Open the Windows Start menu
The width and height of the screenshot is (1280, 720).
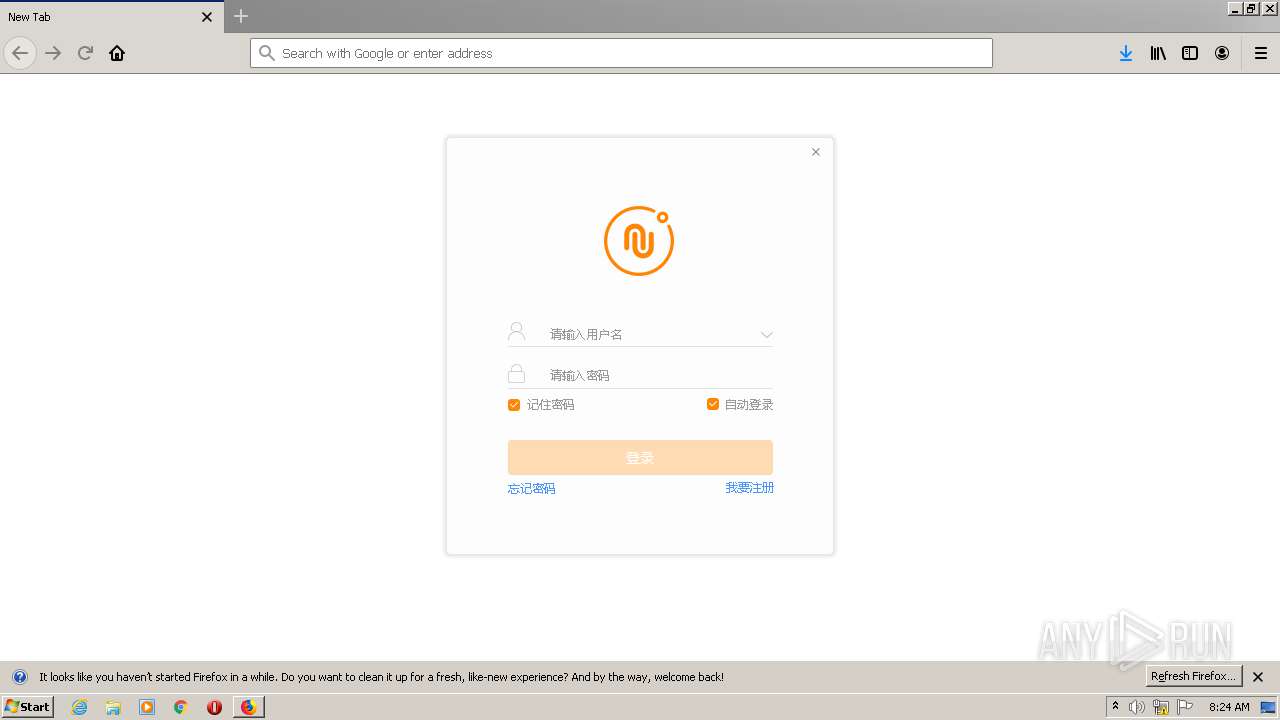pyautogui.click(x=27, y=707)
